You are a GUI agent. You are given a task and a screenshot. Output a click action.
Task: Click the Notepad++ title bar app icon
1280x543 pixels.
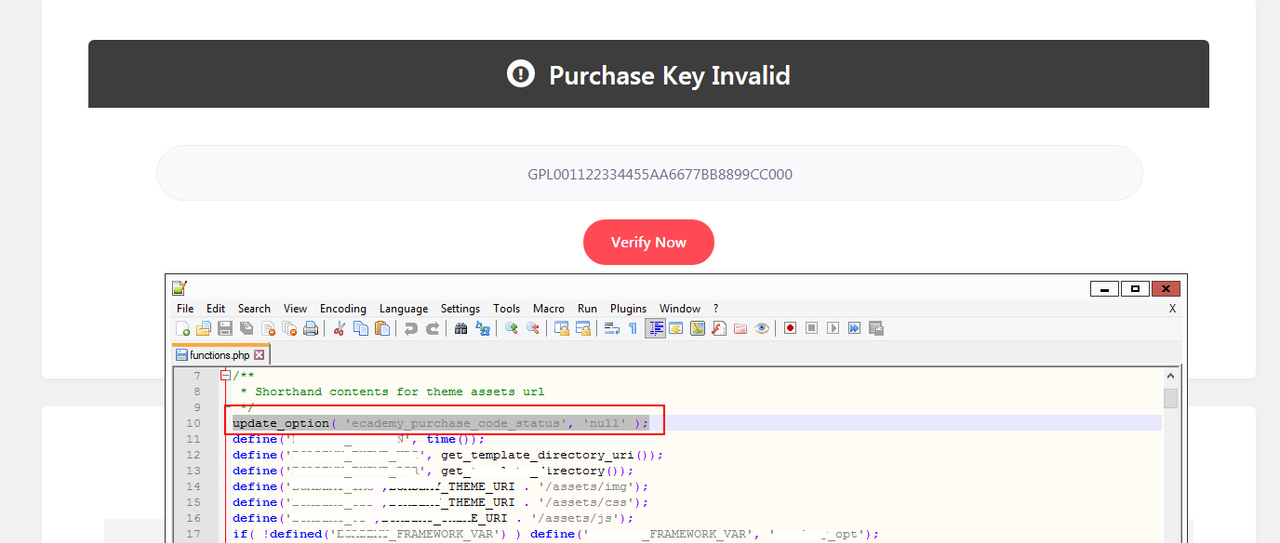click(179, 288)
